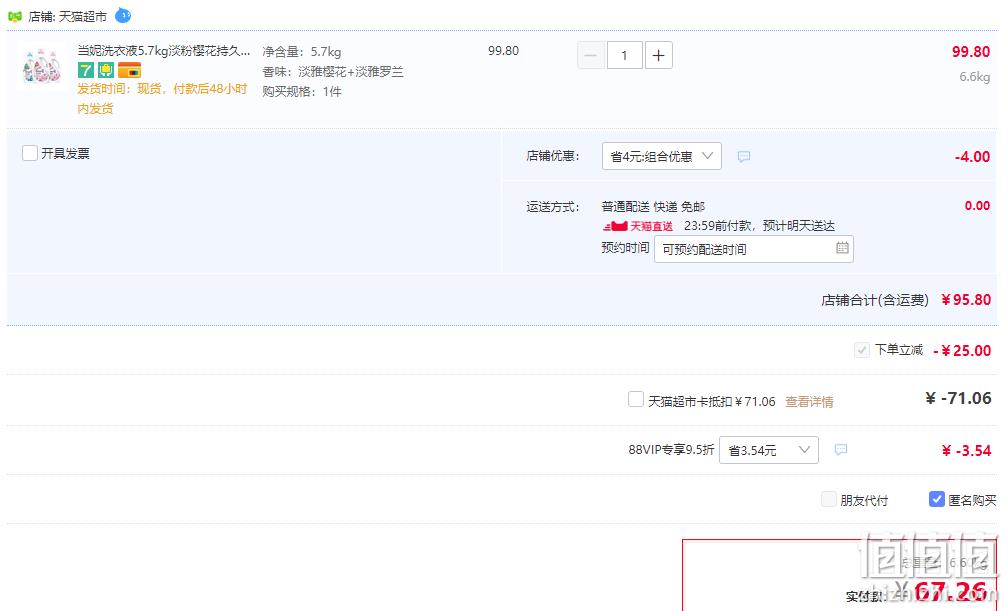
Task: Click the green Tmall supermarket cat icon
Action: (x=15, y=16)
